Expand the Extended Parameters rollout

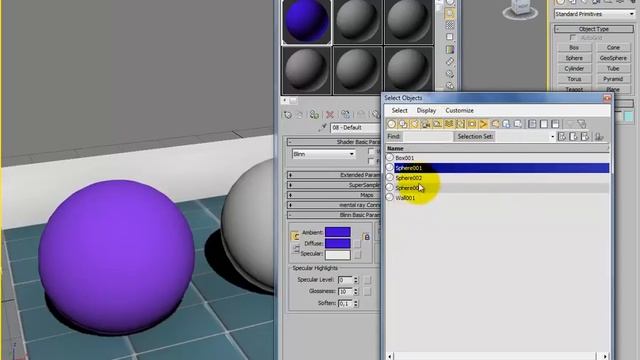click(x=333, y=175)
